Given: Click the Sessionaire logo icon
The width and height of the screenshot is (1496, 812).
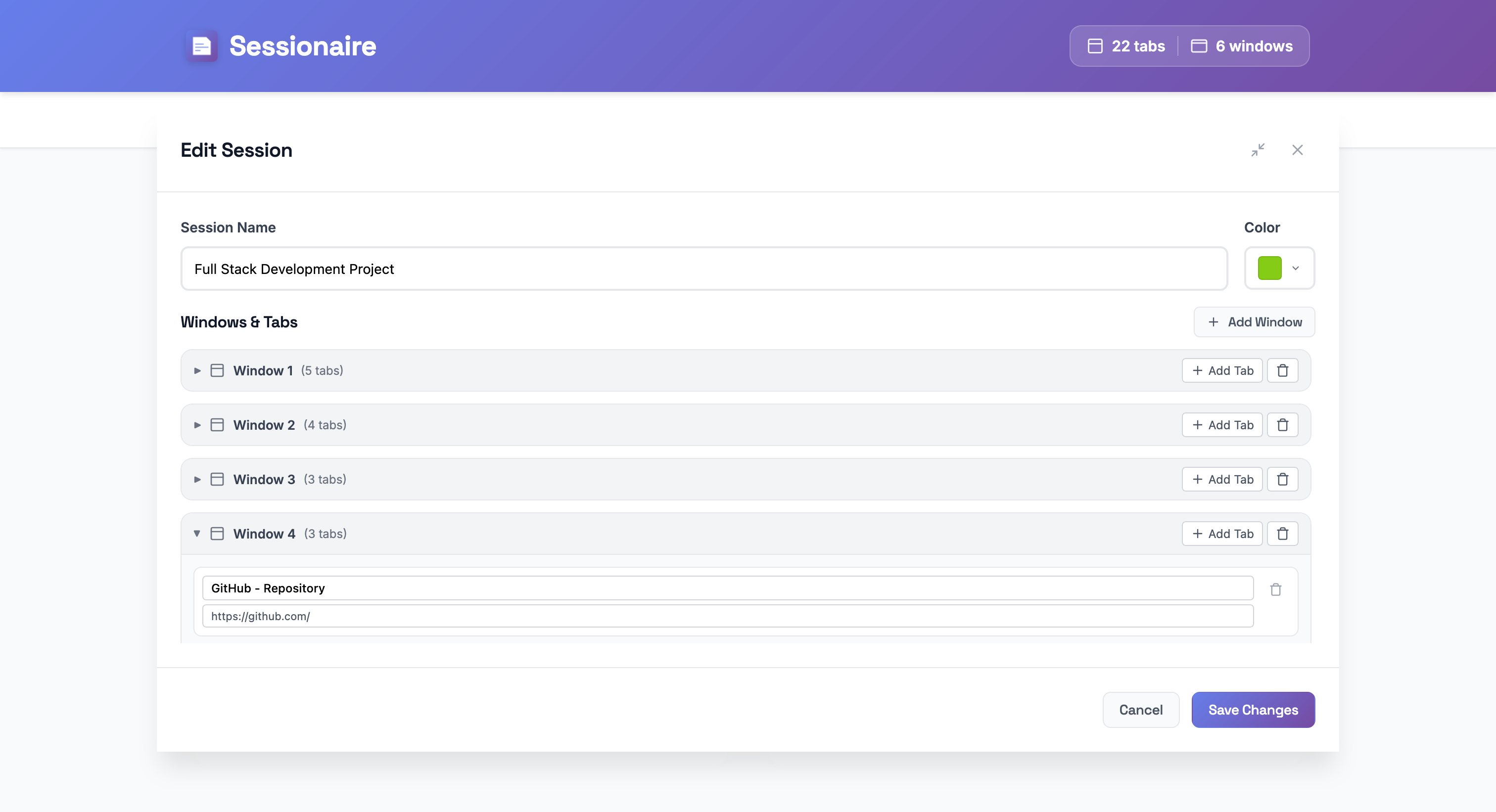Looking at the screenshot, I should pos(201,46).
